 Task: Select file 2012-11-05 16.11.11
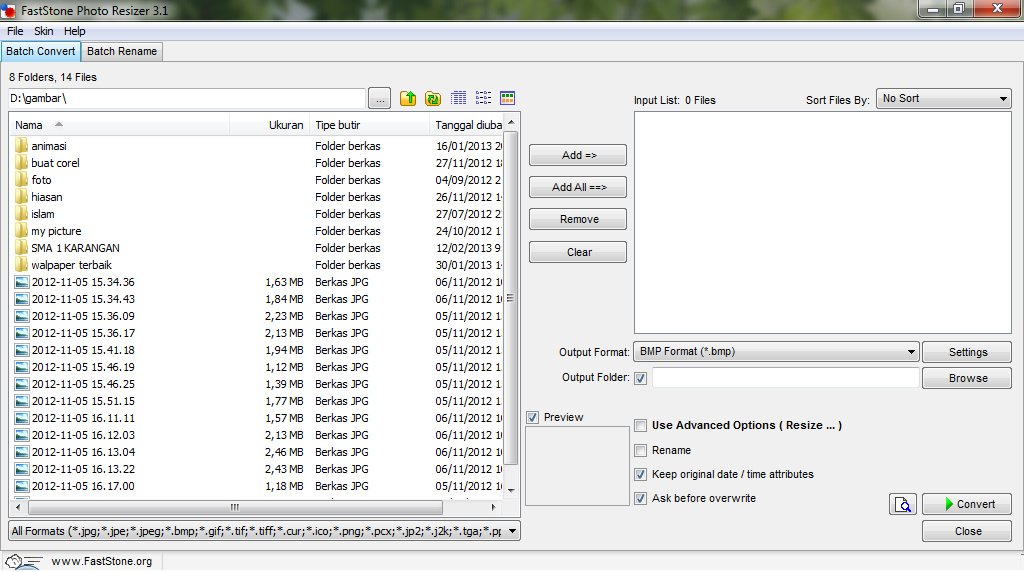[83, 418]
